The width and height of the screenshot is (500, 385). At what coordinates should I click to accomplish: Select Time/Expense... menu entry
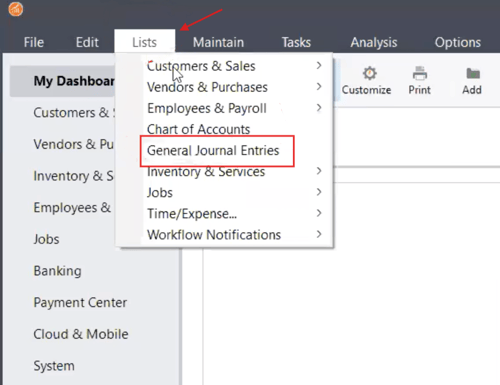tap(192, 214)
